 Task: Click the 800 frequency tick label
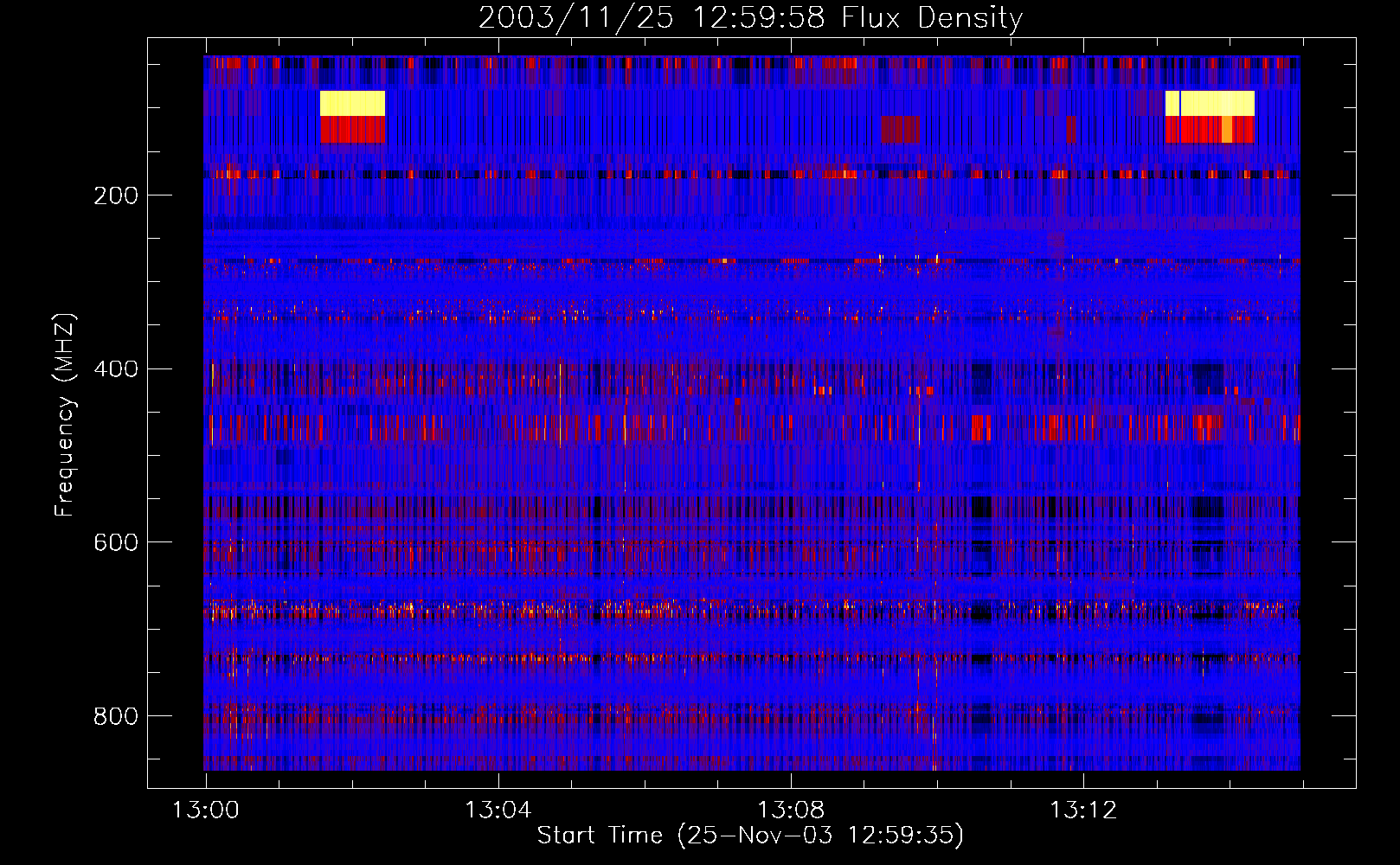116,716
